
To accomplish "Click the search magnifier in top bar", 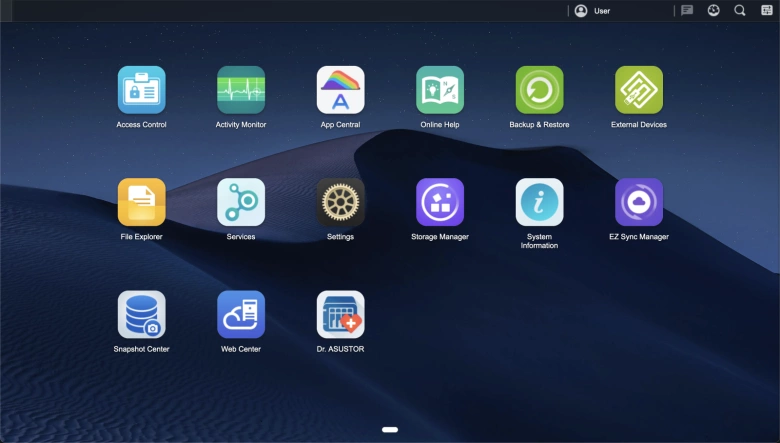I will tap(740, 11).
